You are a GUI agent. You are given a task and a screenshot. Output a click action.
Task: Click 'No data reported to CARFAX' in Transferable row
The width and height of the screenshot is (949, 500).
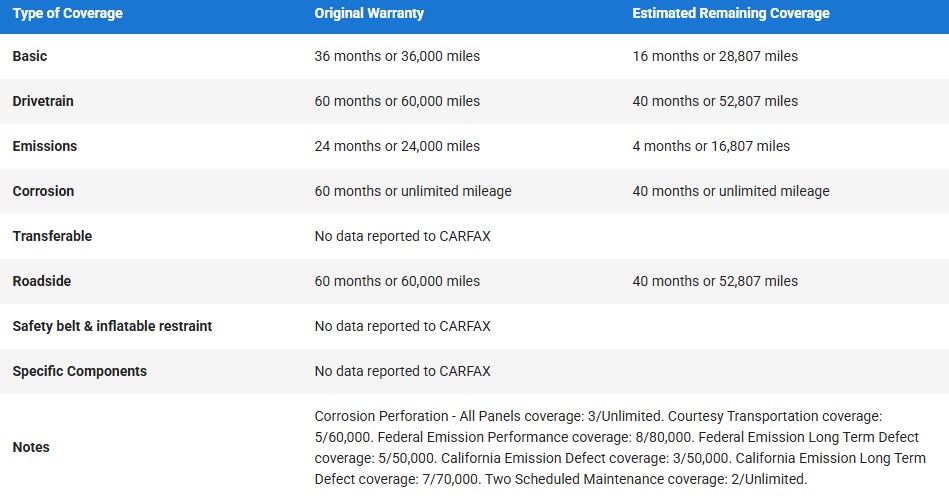tap(402, 236)
